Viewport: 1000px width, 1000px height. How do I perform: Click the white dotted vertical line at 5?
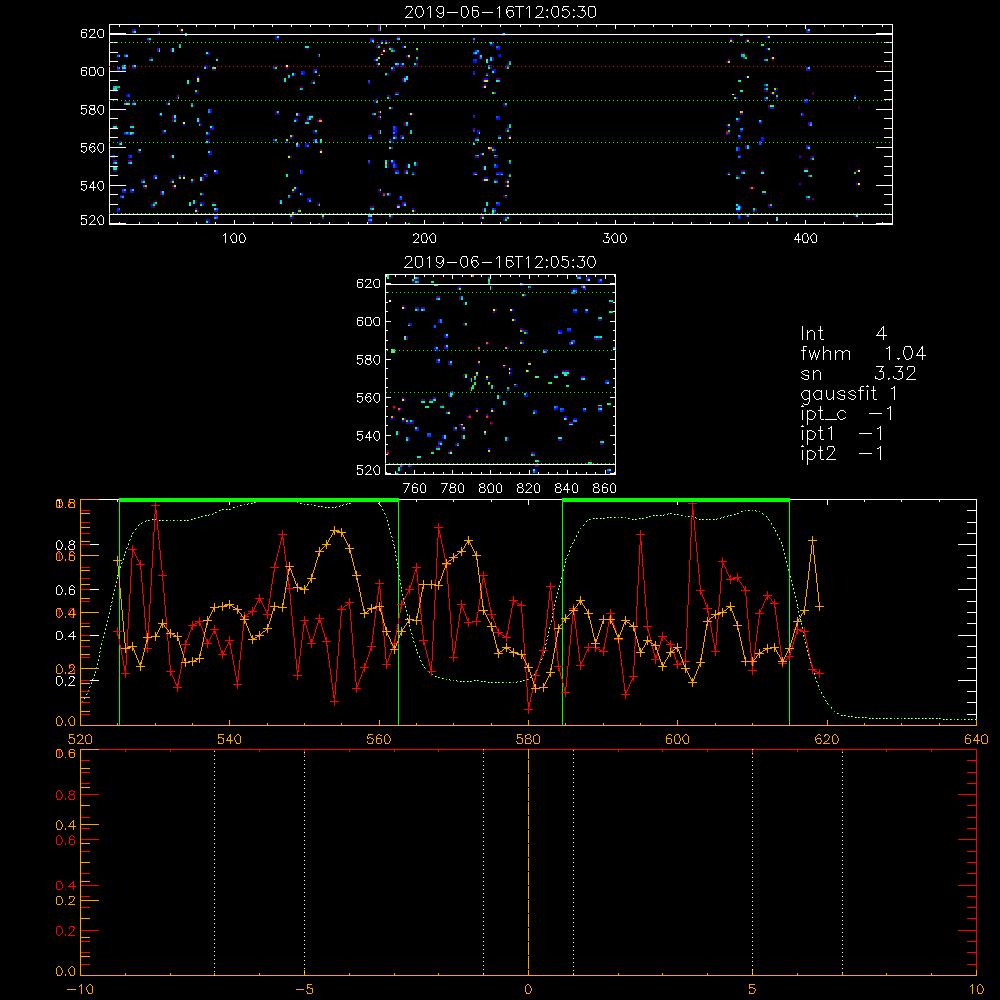click(753, 862)
